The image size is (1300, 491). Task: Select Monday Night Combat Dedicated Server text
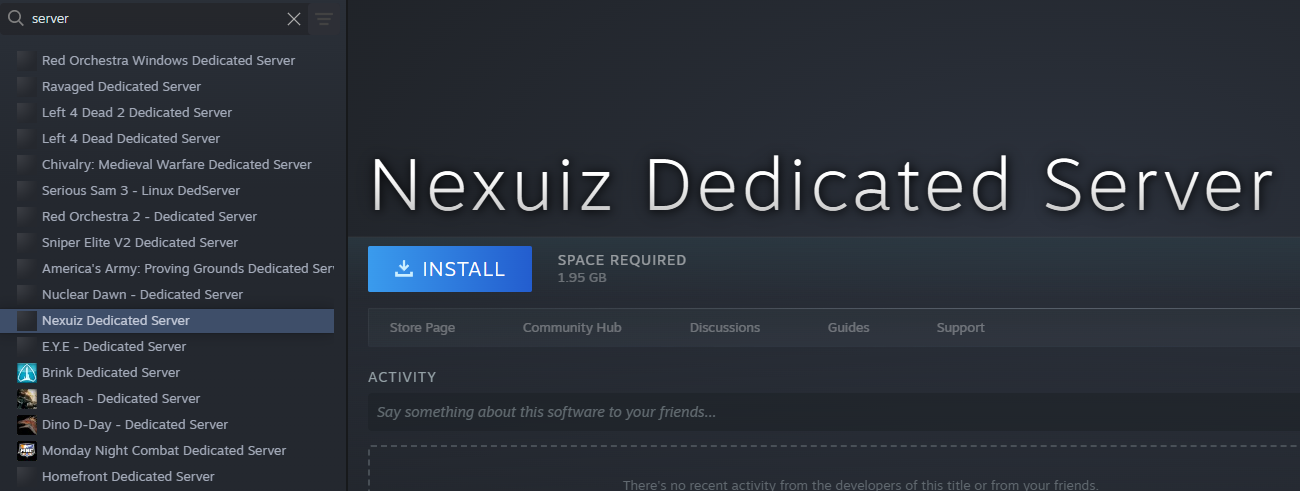pyautogui.click(x=164, y=450)
